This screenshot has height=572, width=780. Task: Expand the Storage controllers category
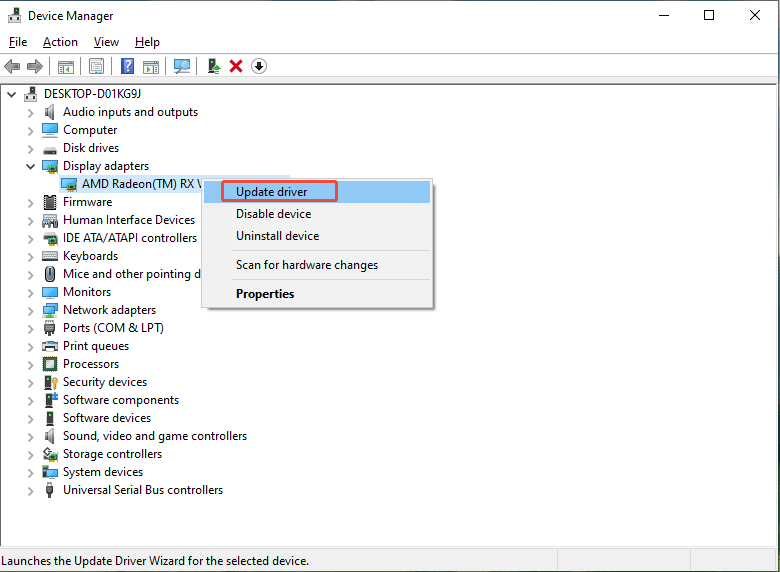(30, 455)
